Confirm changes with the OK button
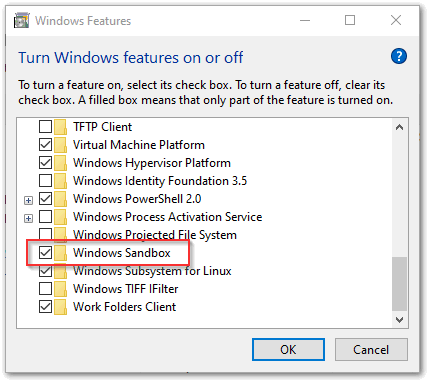 pos(288,350)
